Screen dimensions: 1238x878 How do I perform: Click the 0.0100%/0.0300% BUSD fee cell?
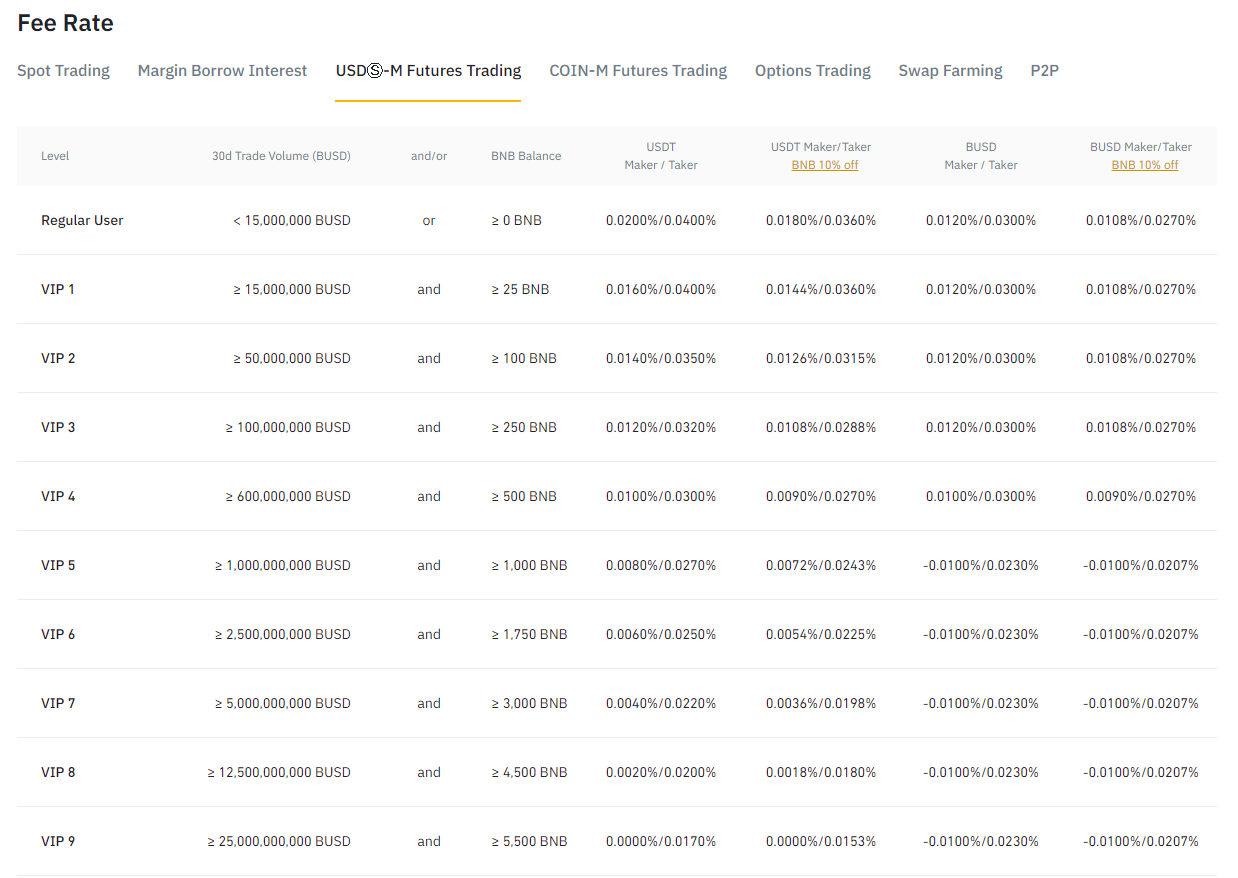tap(981, 496)
